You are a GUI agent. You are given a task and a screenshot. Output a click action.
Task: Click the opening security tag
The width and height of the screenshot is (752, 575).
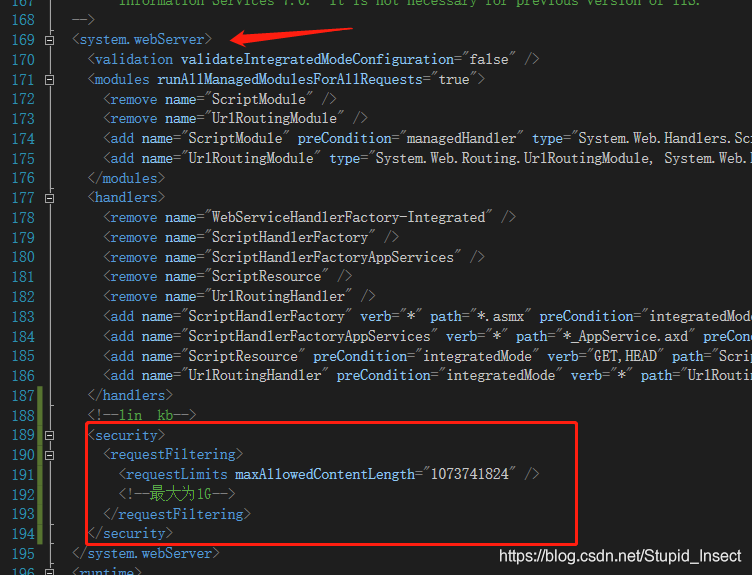click(x=126, y=435)
